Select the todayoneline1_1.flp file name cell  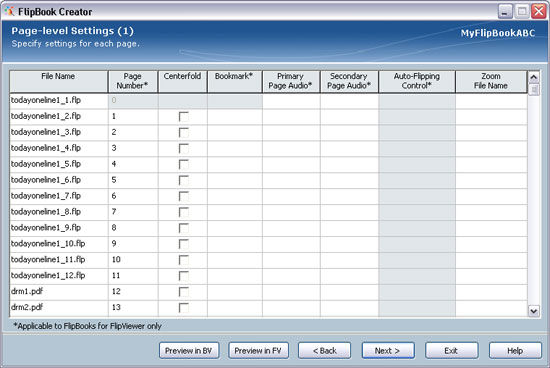point(59,101)
